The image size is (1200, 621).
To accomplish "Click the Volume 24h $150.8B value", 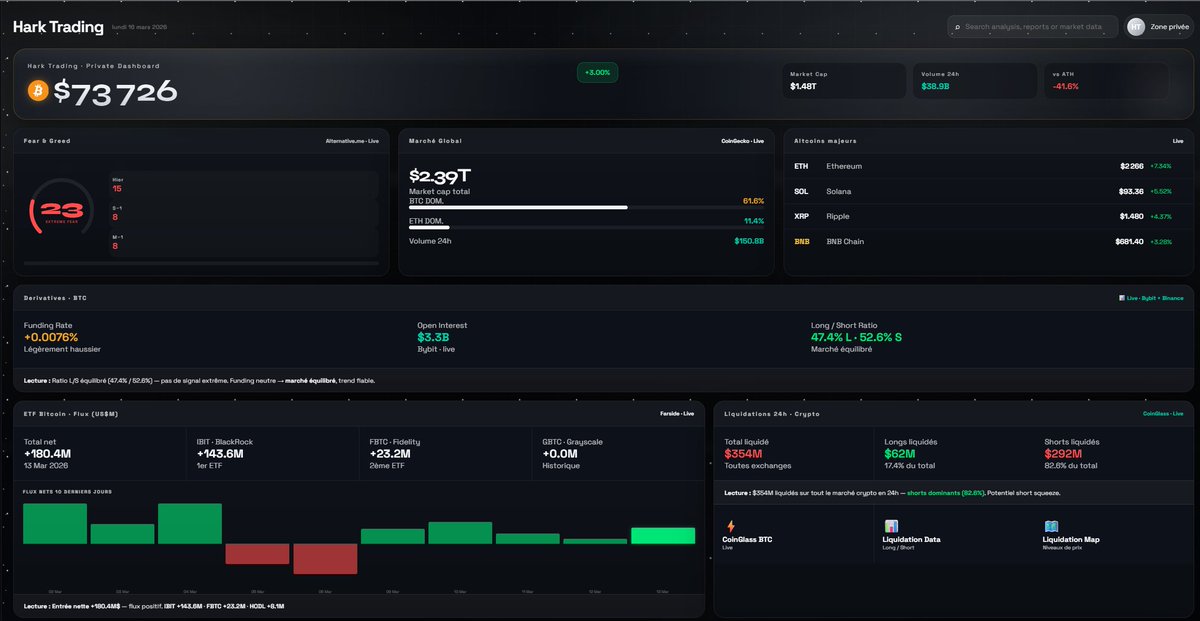I will tap(749, 241).
